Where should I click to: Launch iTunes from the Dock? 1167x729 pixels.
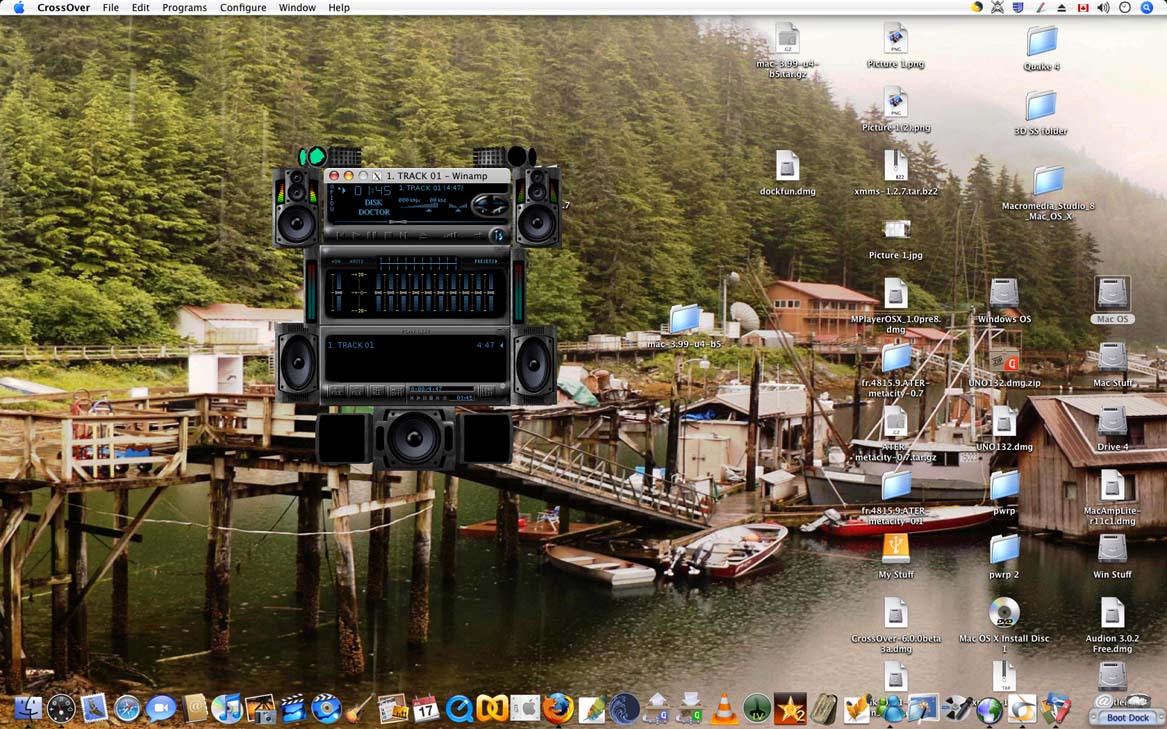tap(226, 708)
